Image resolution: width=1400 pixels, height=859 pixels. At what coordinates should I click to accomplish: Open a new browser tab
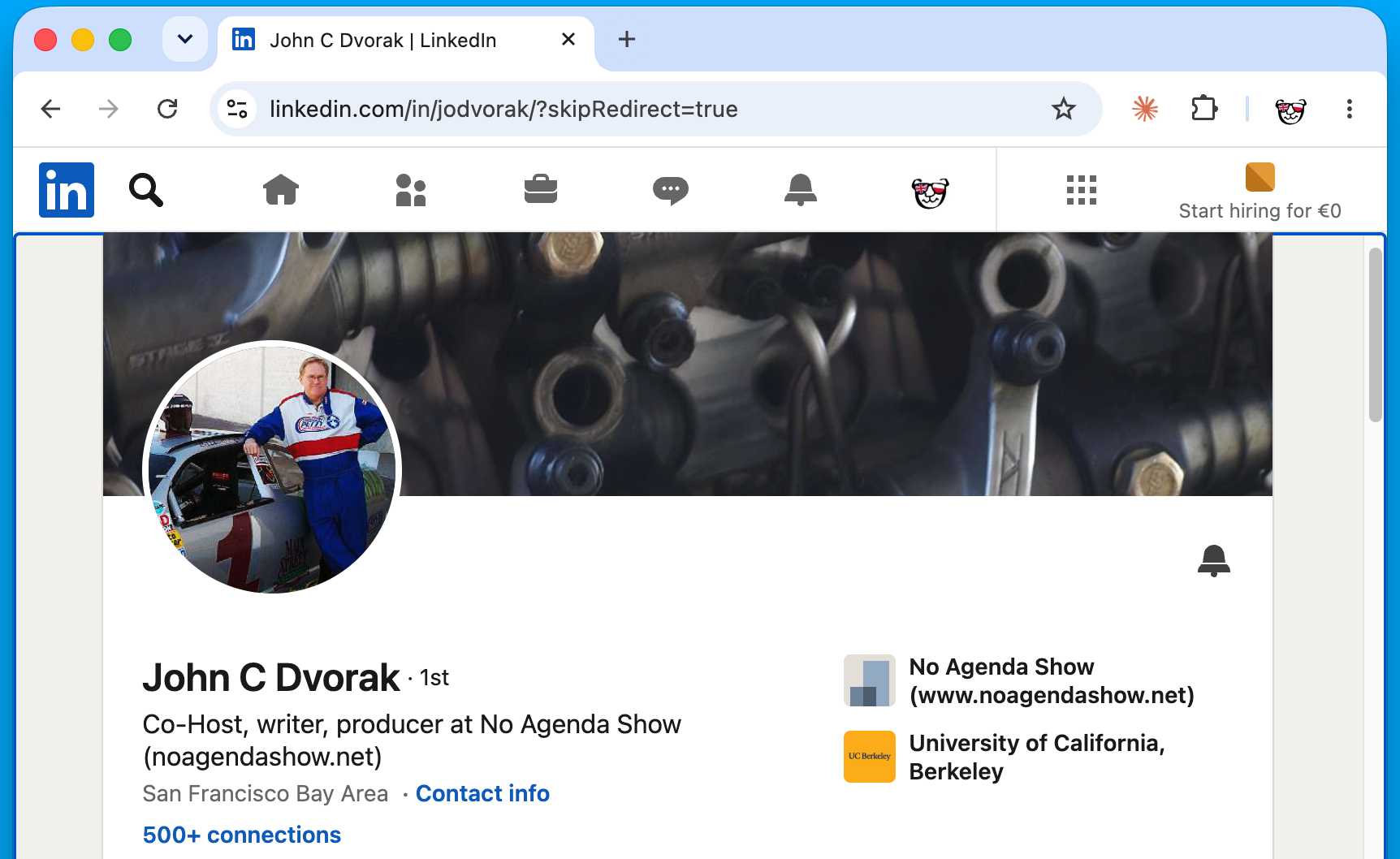[x=627, y=39]
